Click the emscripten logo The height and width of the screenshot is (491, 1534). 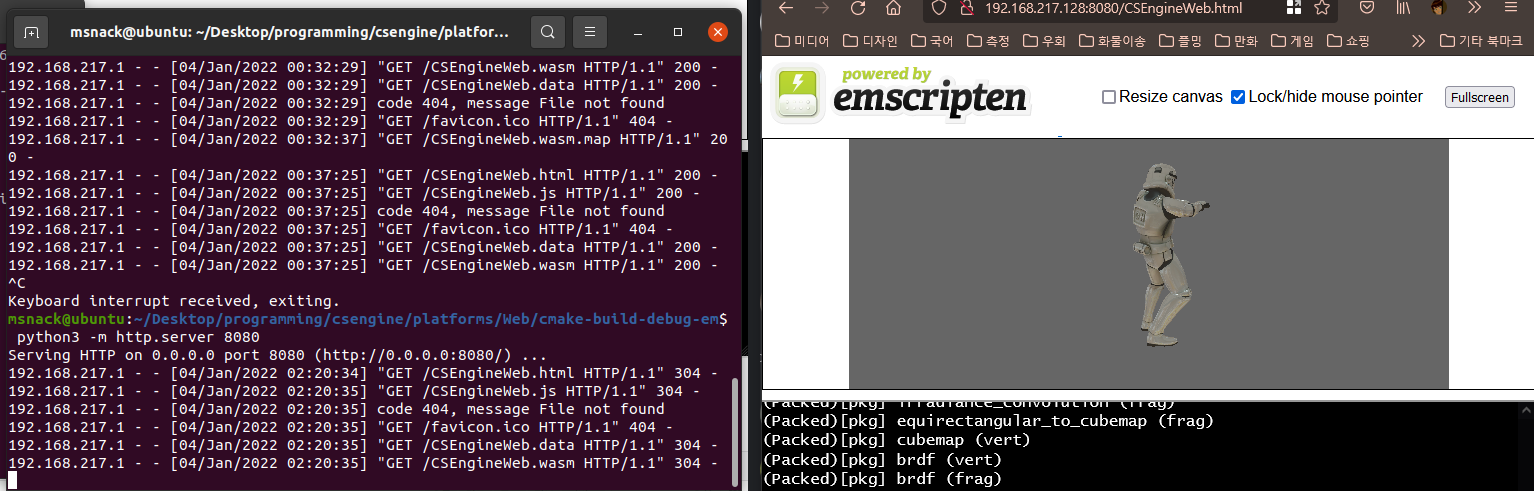point(901,94)
